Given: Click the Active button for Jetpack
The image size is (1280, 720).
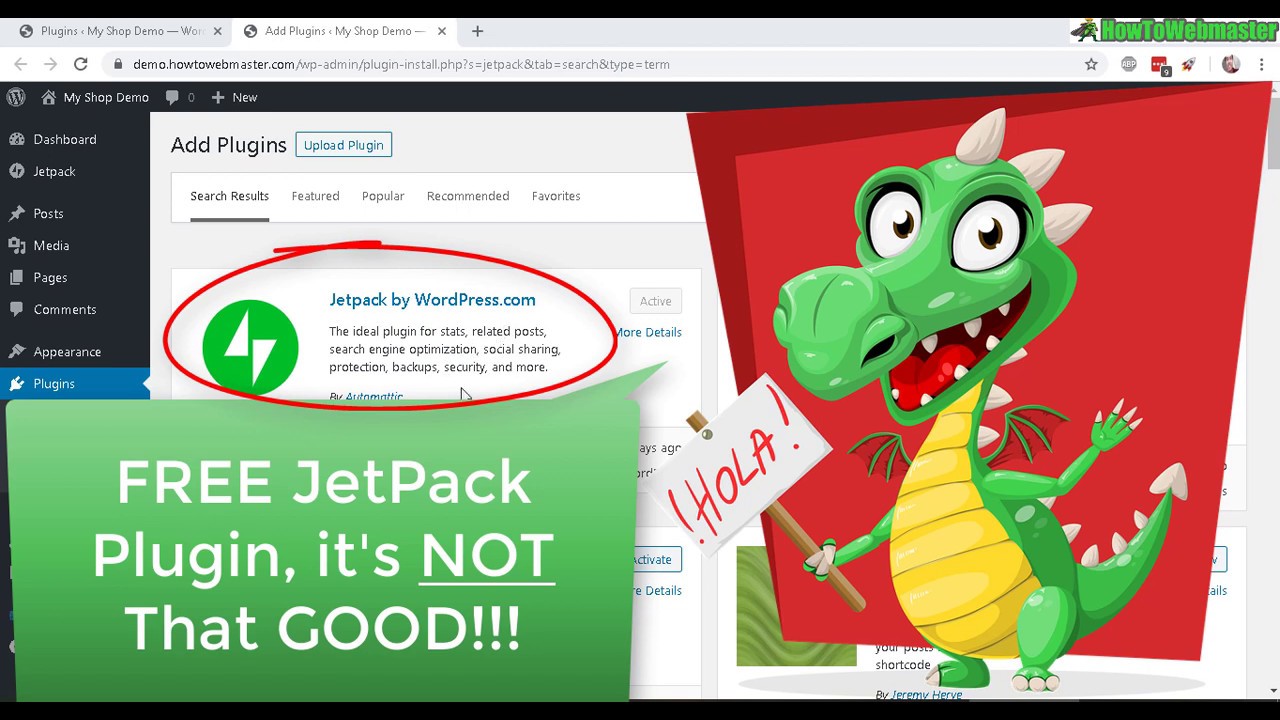Looking at the screenshot, I should [x=656, y=301].
